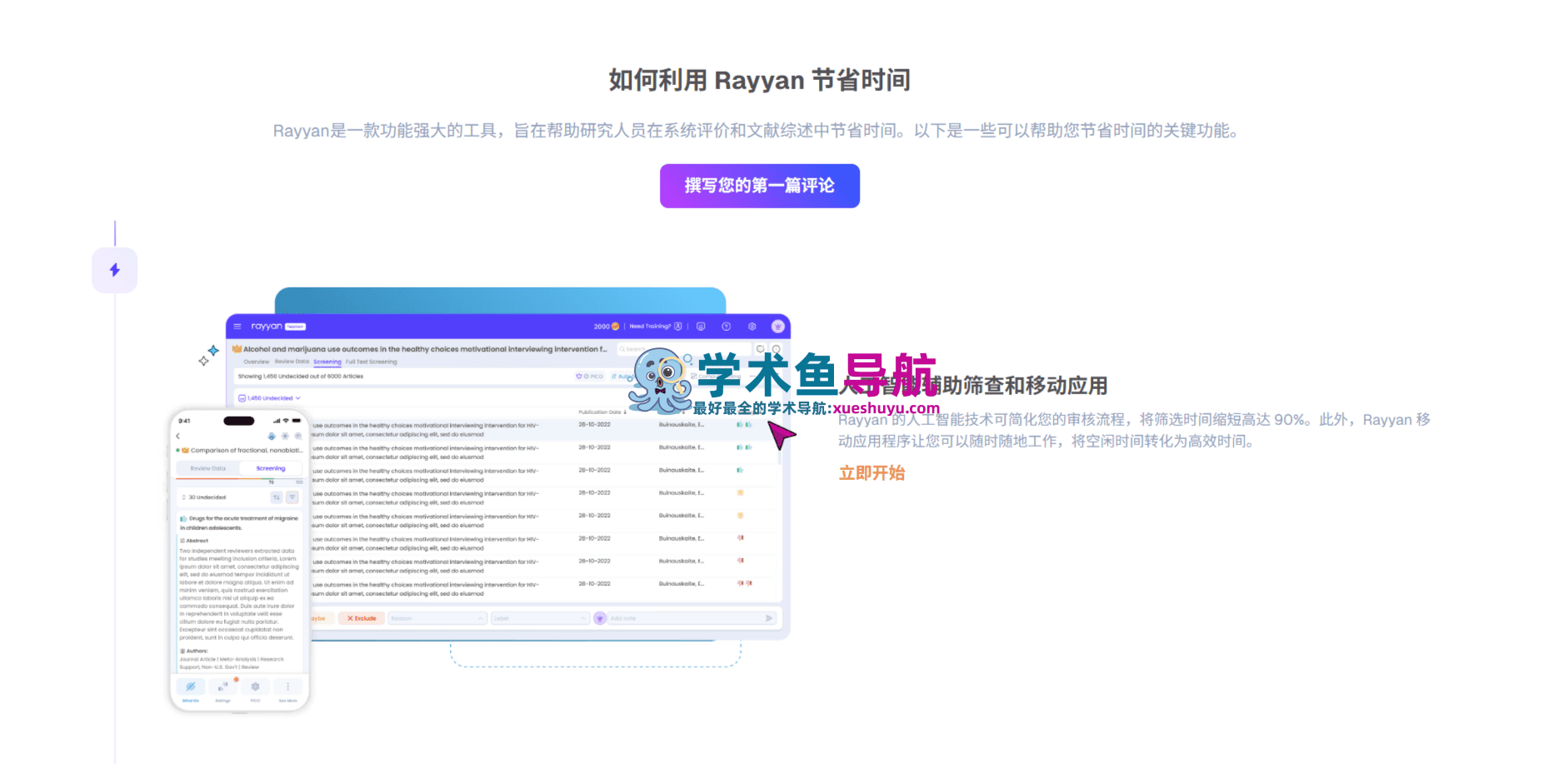
Task: Click the send arrow beside Add note
Action: click(769, 618)
